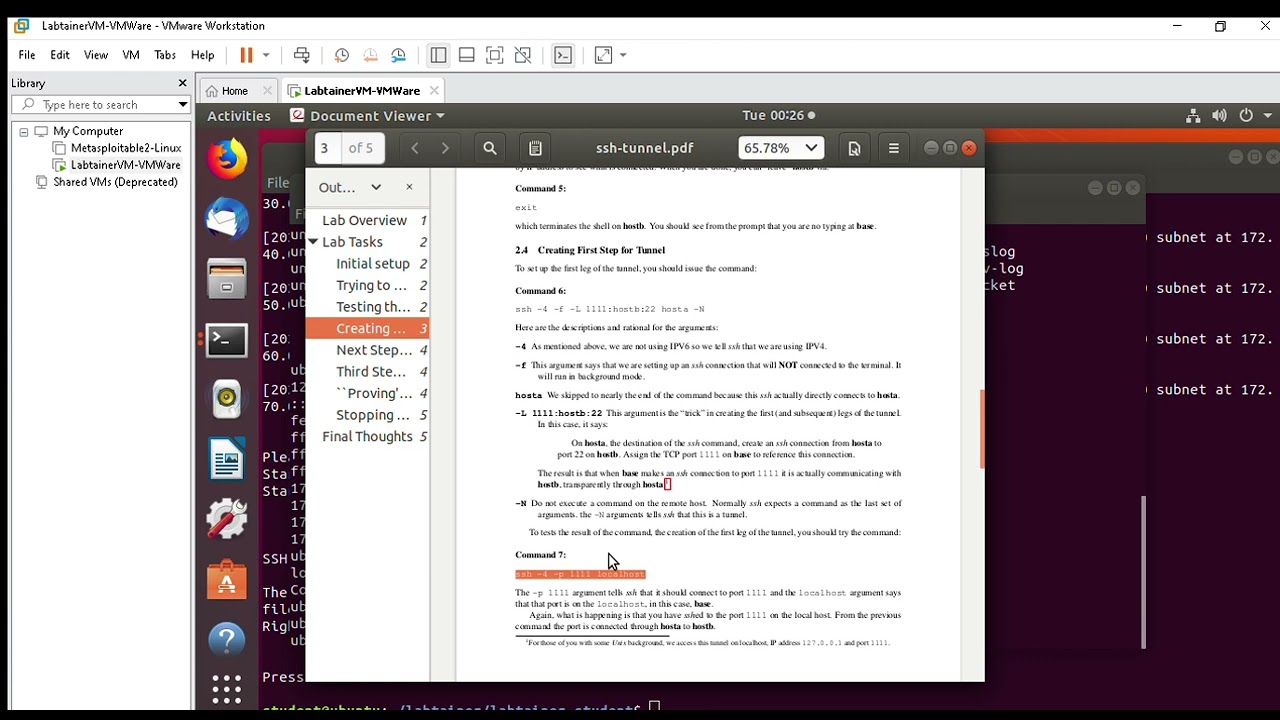Click the revert to snapshot icon

(370, 55)
